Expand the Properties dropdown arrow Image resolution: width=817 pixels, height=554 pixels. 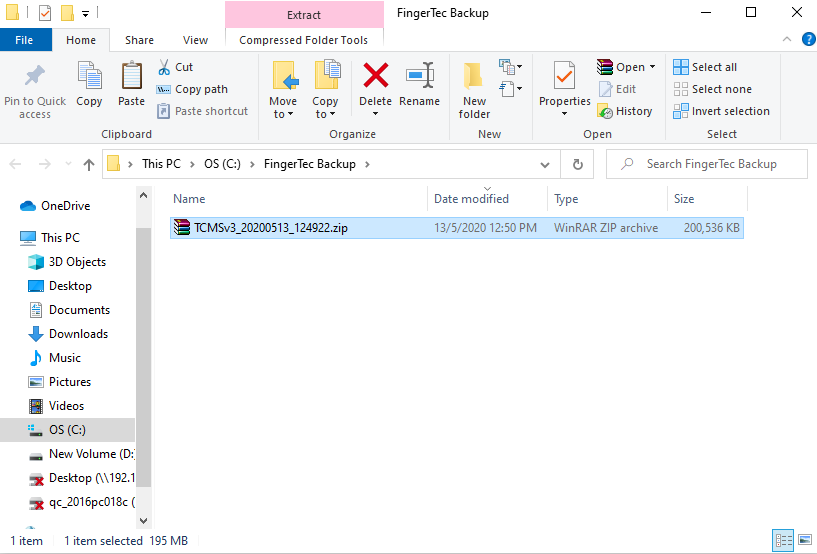pos(564,114)
